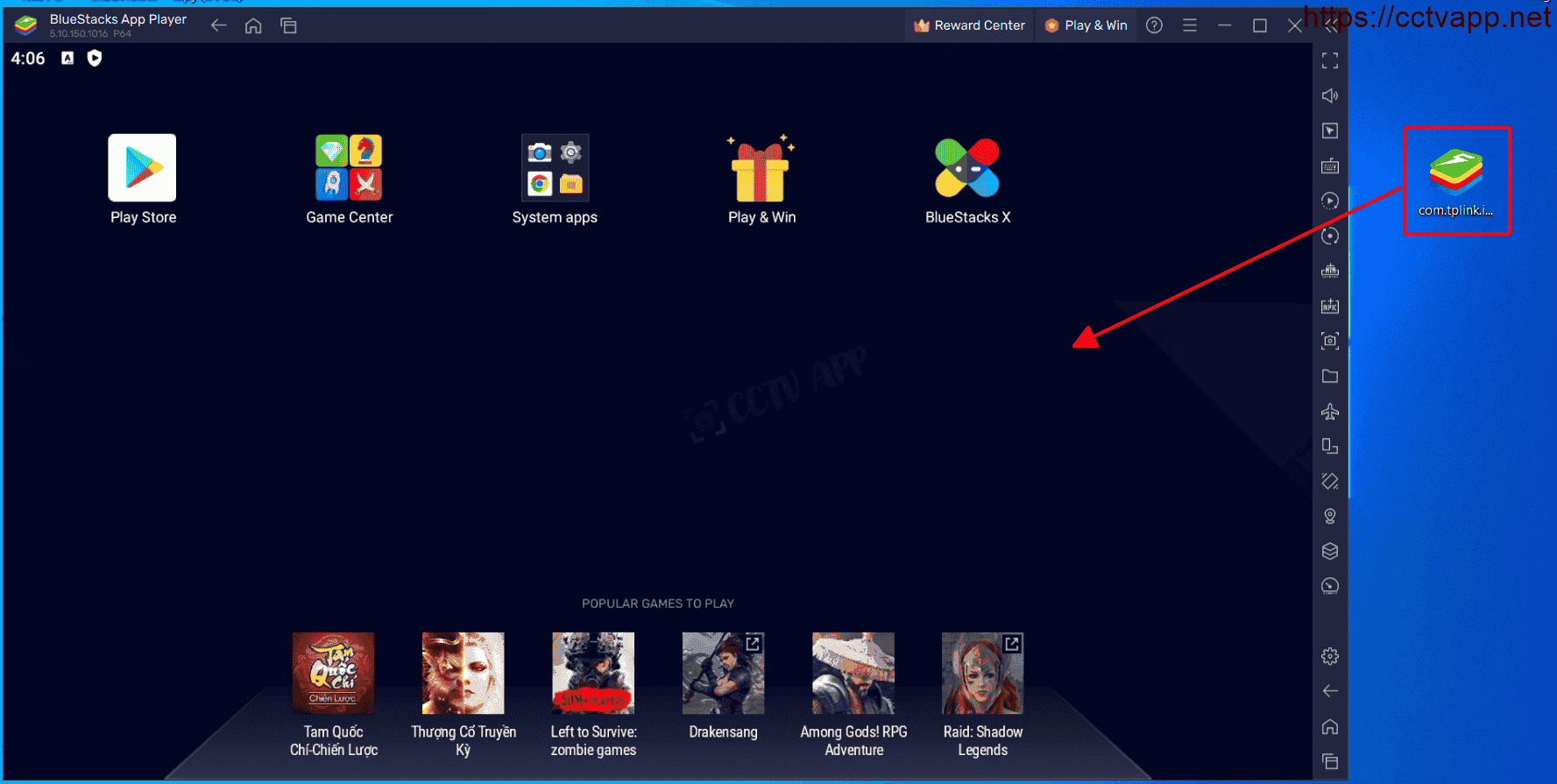Collapse the right sidebar toolbar

1331,27
